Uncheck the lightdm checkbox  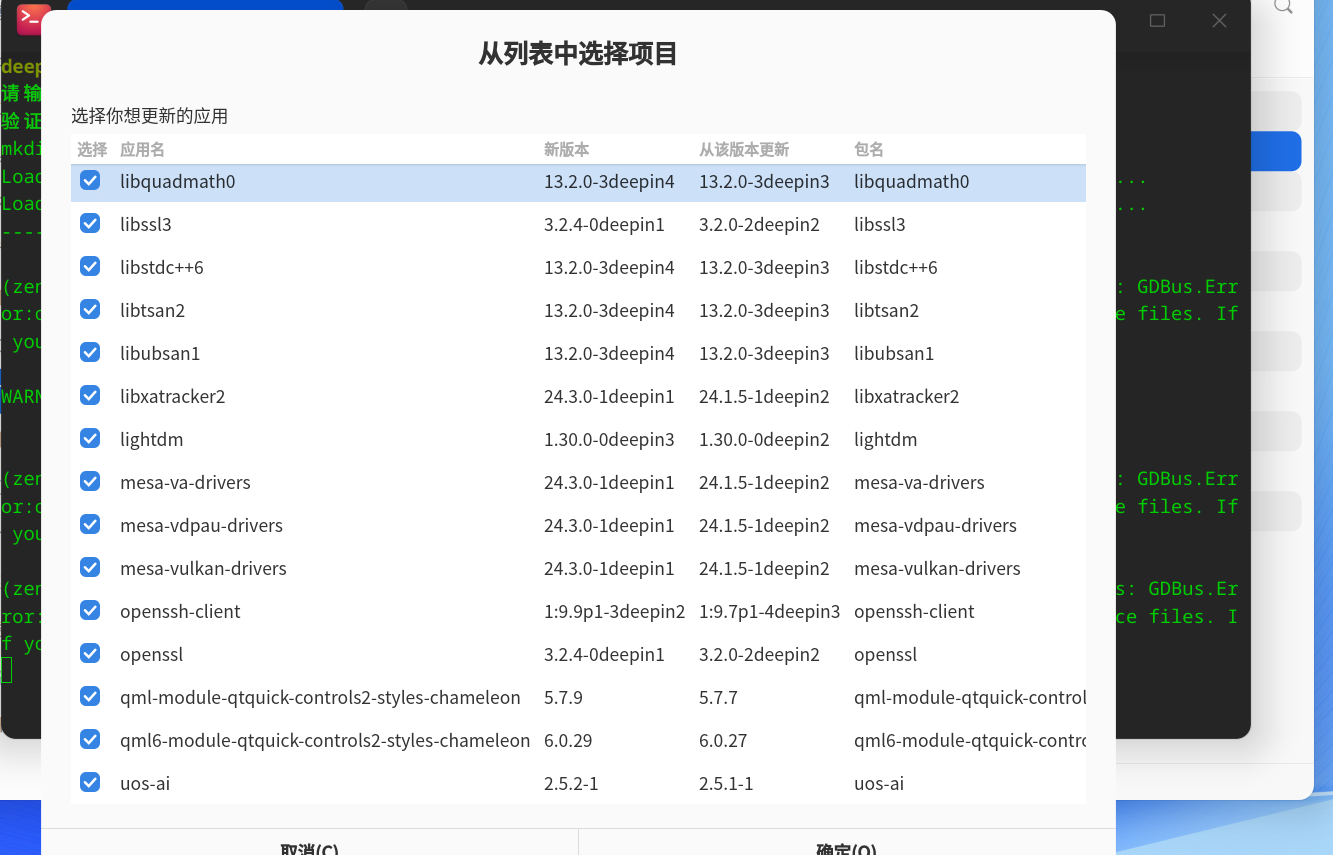point(90,439)
